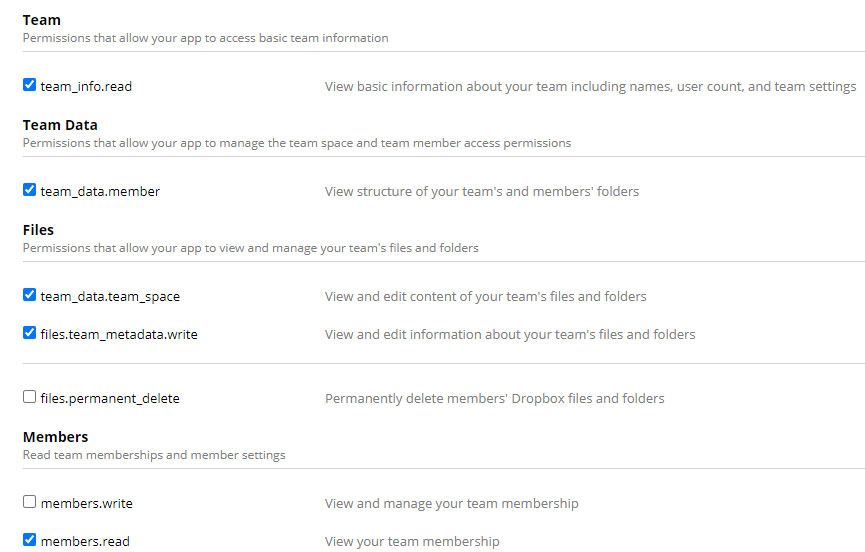Click "Permanently delete members' Dropbox files" description
Image resolution: width=865 pixels, height=552 pixels.
coord(494,398)
